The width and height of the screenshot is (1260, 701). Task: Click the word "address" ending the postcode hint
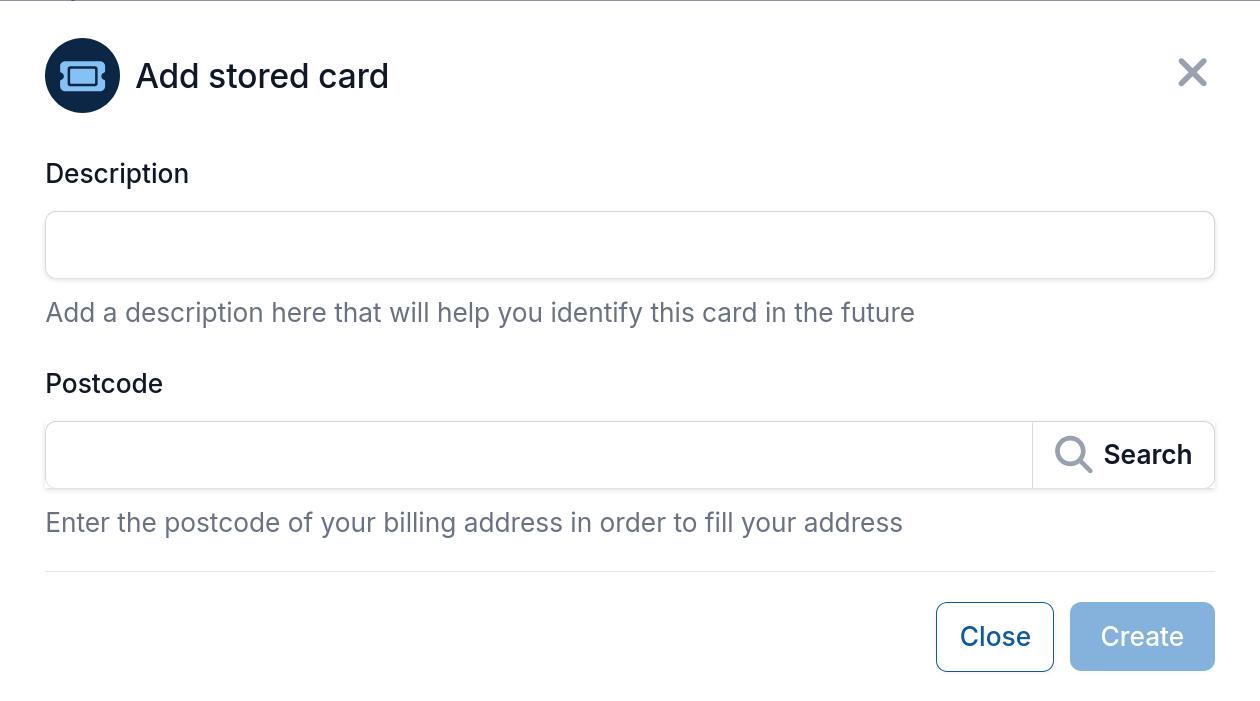point(853,523)
